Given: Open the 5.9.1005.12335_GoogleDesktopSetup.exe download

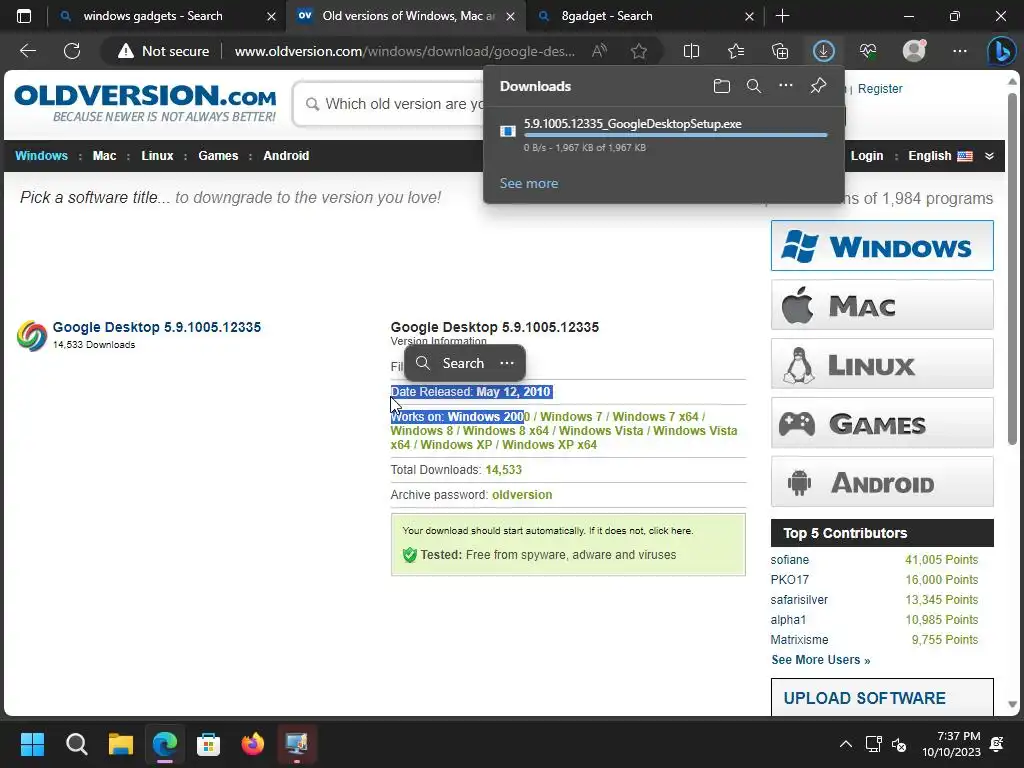Looking at the screenshot, I should pos(632,124).
